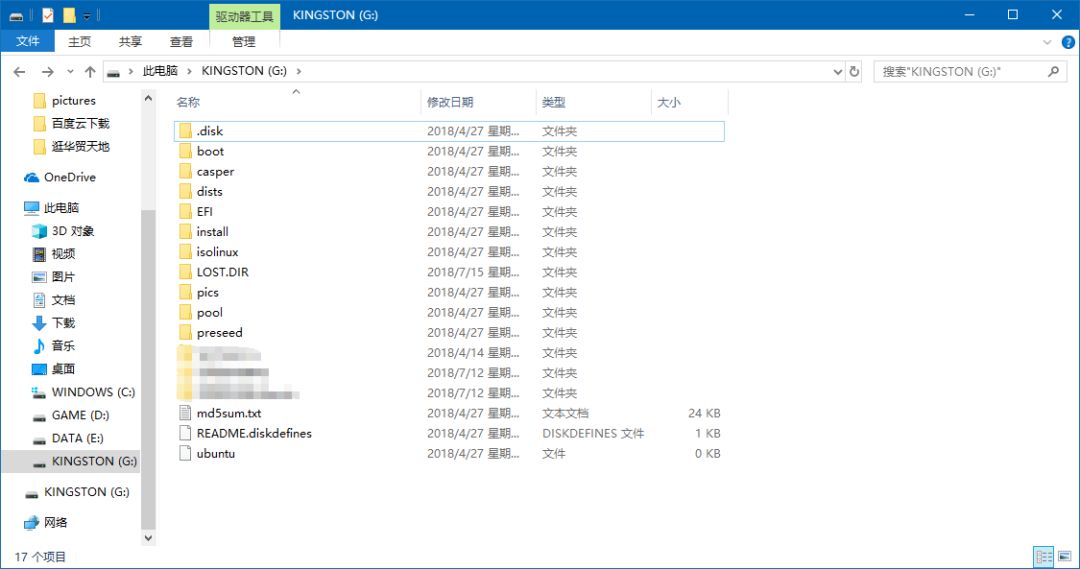The height and width of the screenshot is (569, 1080).
Task: Open Help via the question mark icon
Action: coord(1068,42)
